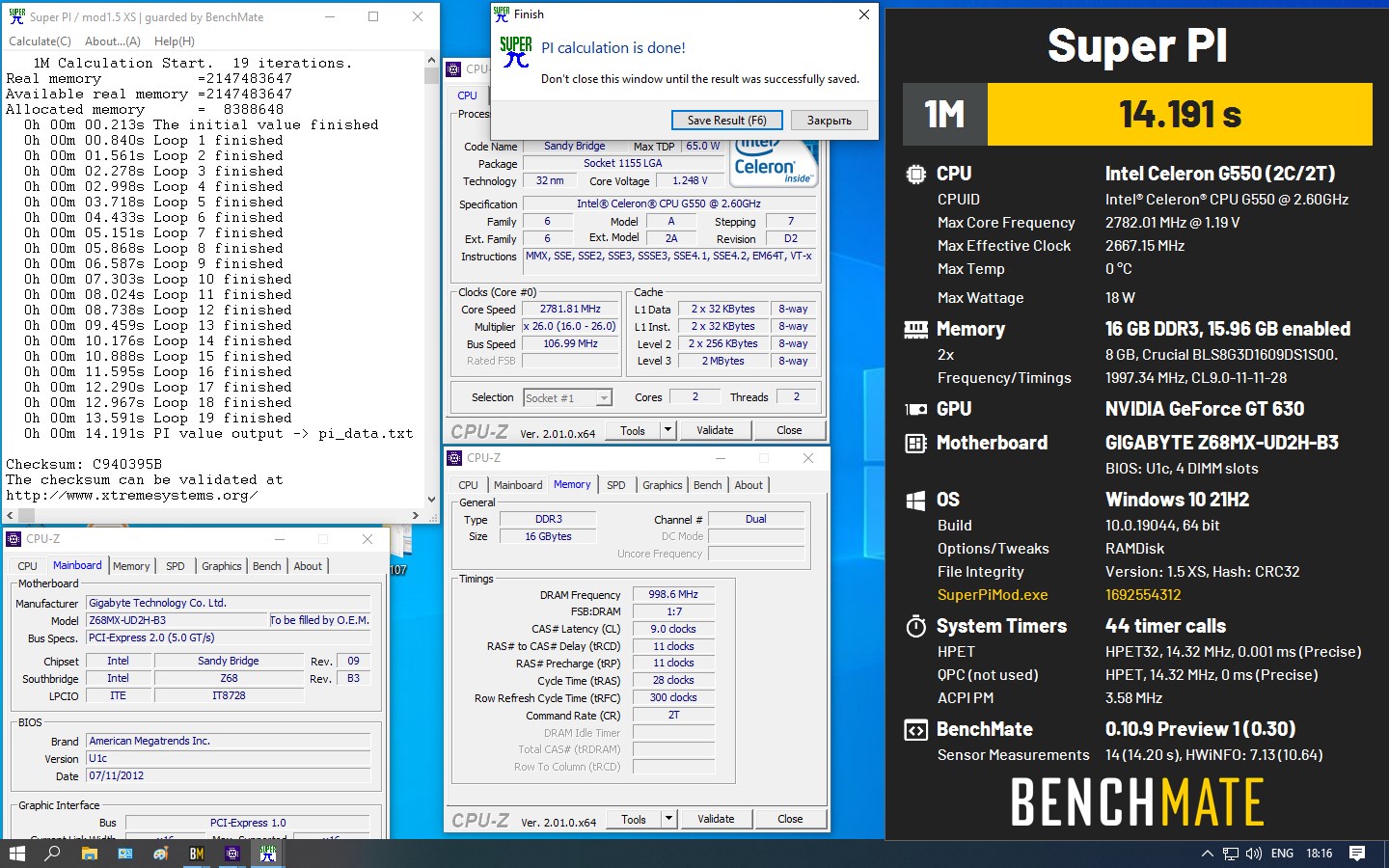Select Mainboard tab in Mainboard CPU-Z window
This screenshot has height=868, width=1389.
(77, 565)
